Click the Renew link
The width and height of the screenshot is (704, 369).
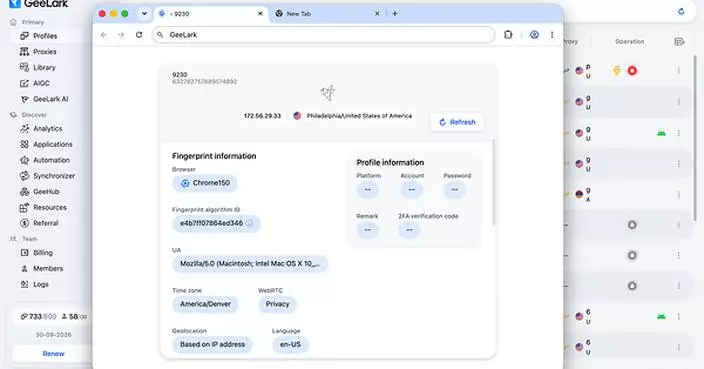coord(53,354)
